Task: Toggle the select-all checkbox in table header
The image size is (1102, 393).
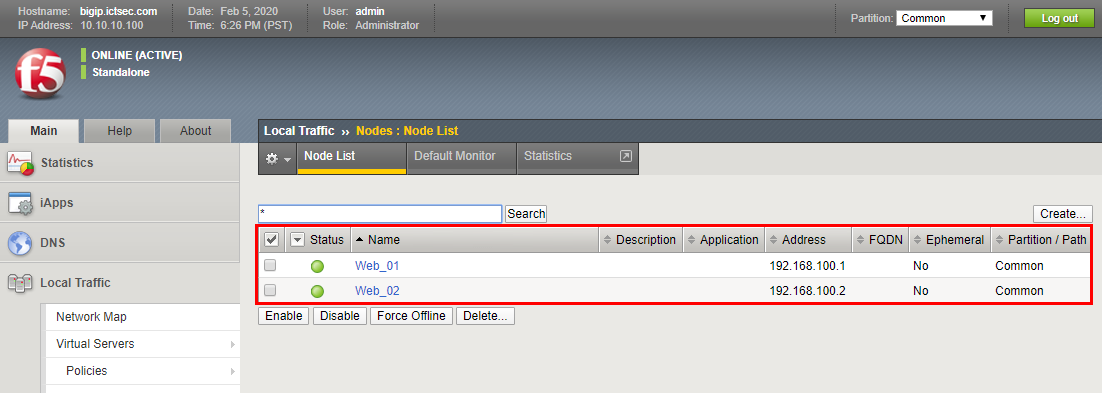Action: click(x=271, y=240)
